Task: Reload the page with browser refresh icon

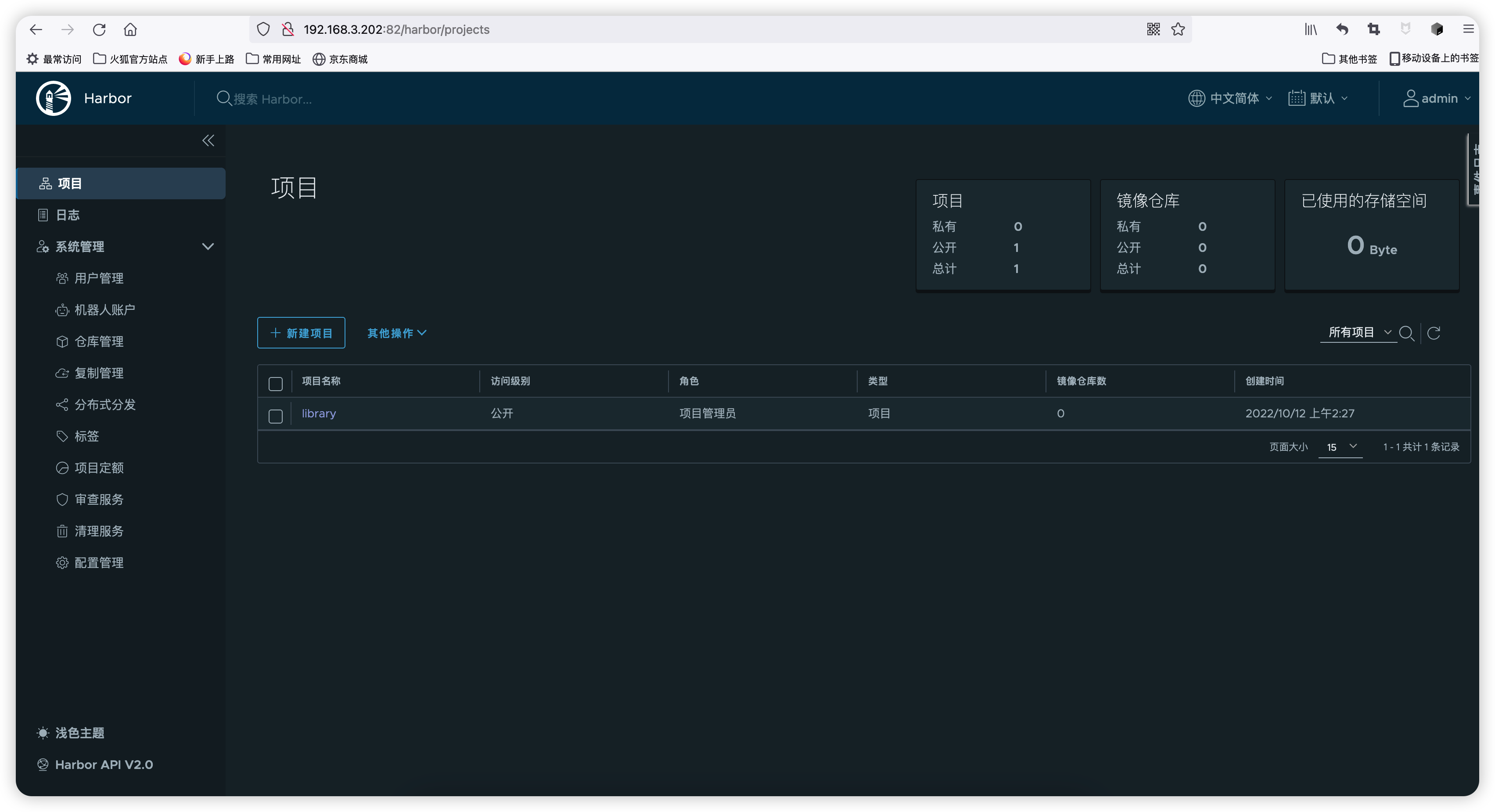Action: tap(99, 29)
